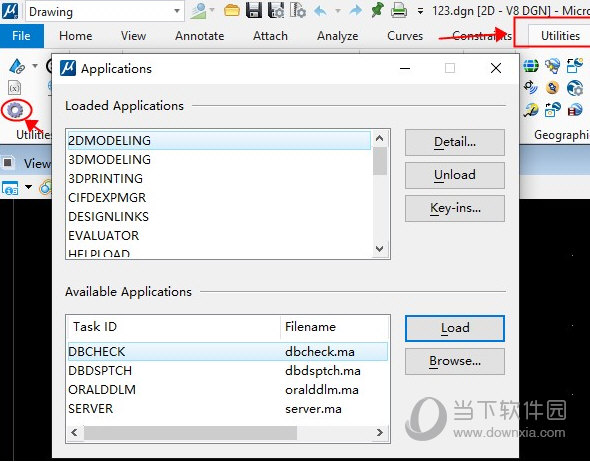The image size is (590, 462).
Task: Select the DBCHECK row in Available Applications
Action: click(227, 352)
